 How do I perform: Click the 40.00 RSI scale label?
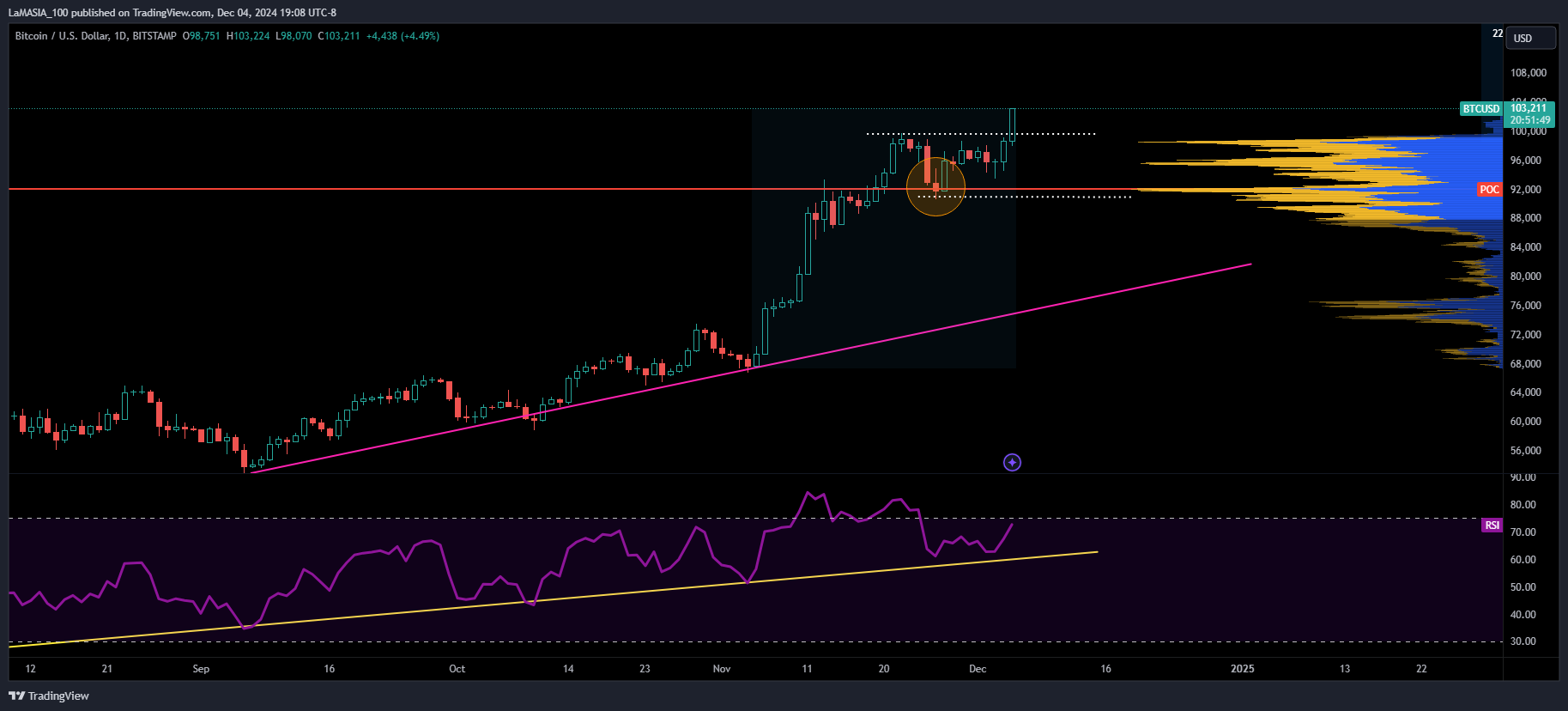1523,615
